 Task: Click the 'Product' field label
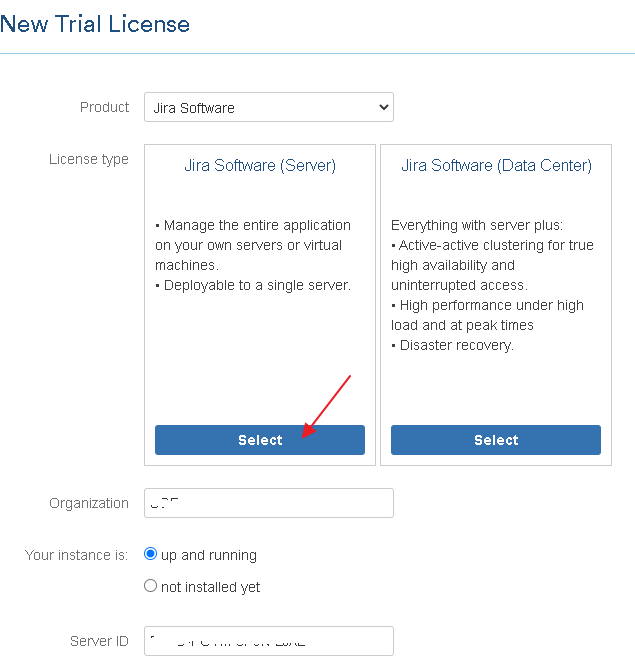point(104,107)
